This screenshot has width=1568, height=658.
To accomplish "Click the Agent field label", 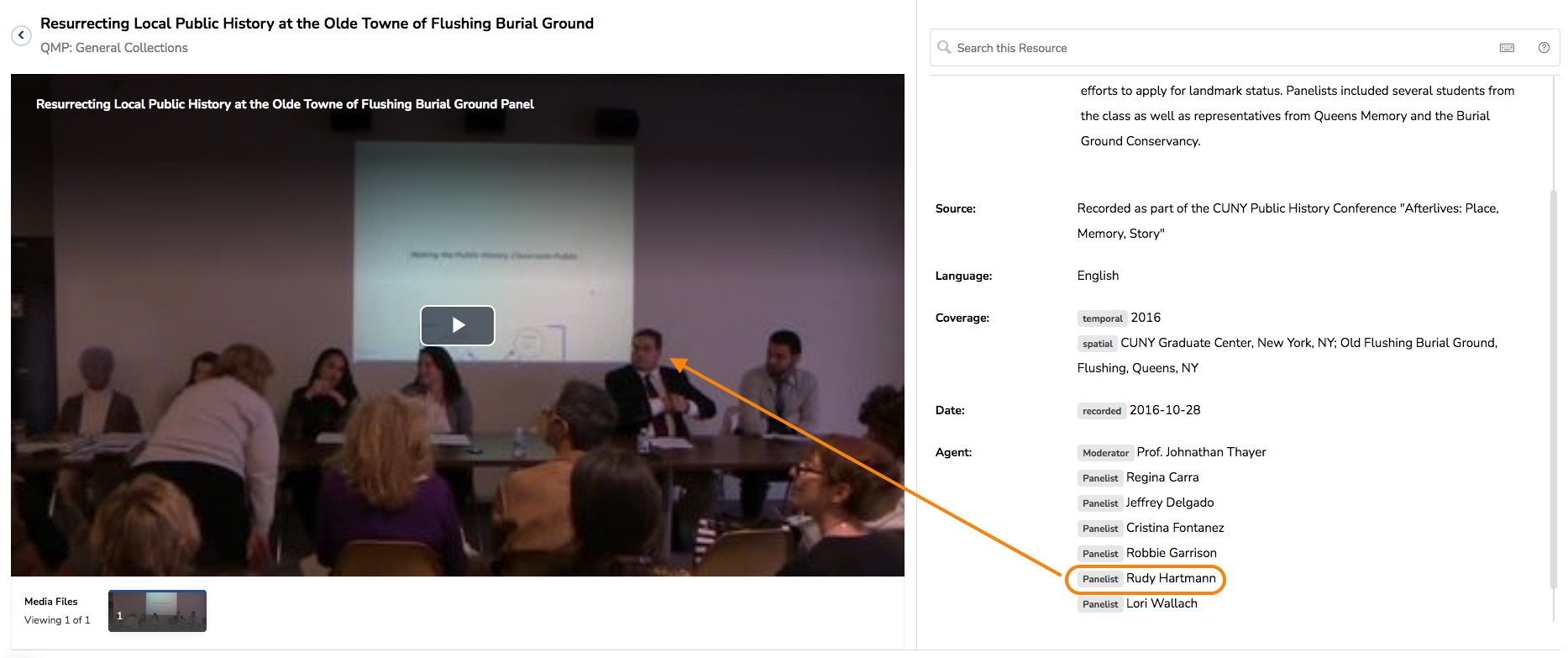I will coord(953,452).
